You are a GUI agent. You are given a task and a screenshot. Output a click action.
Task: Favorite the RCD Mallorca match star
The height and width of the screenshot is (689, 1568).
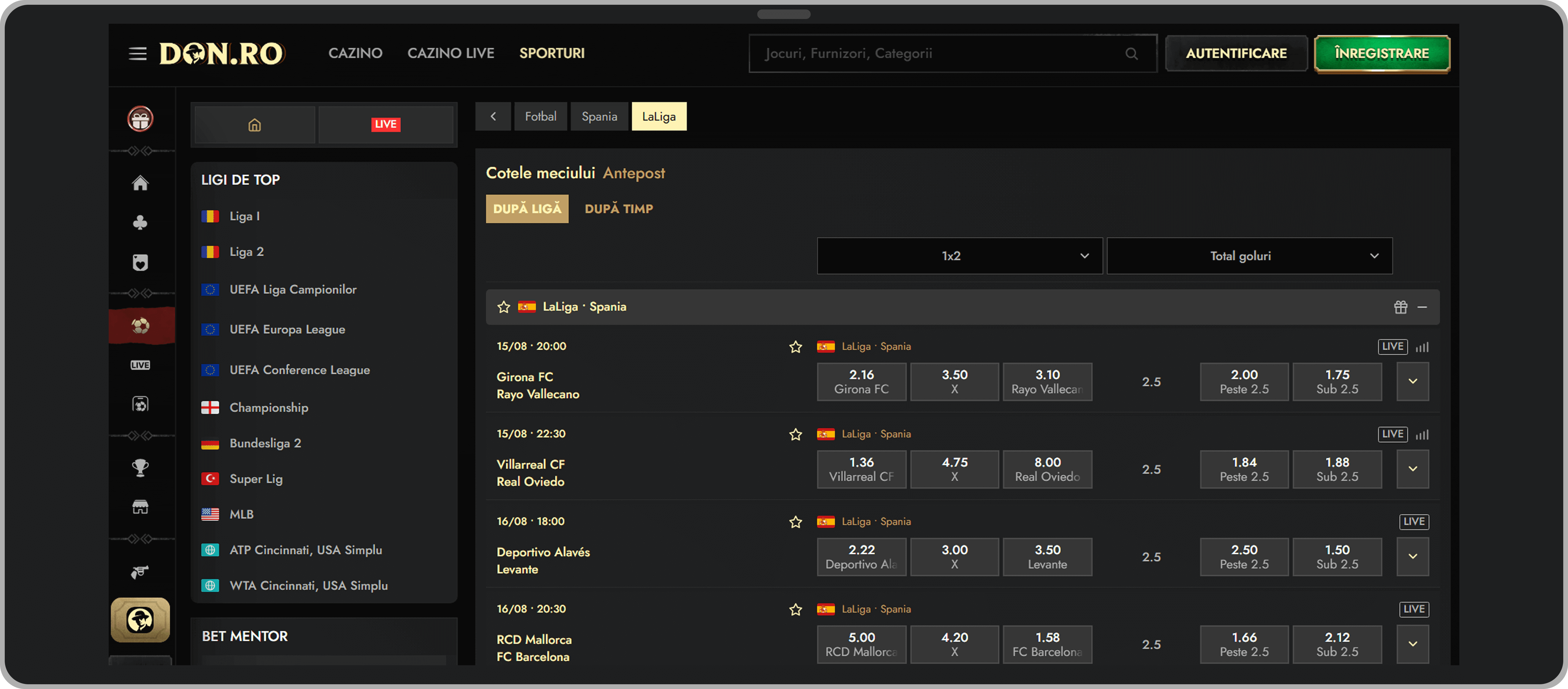(x=795, y=610)
